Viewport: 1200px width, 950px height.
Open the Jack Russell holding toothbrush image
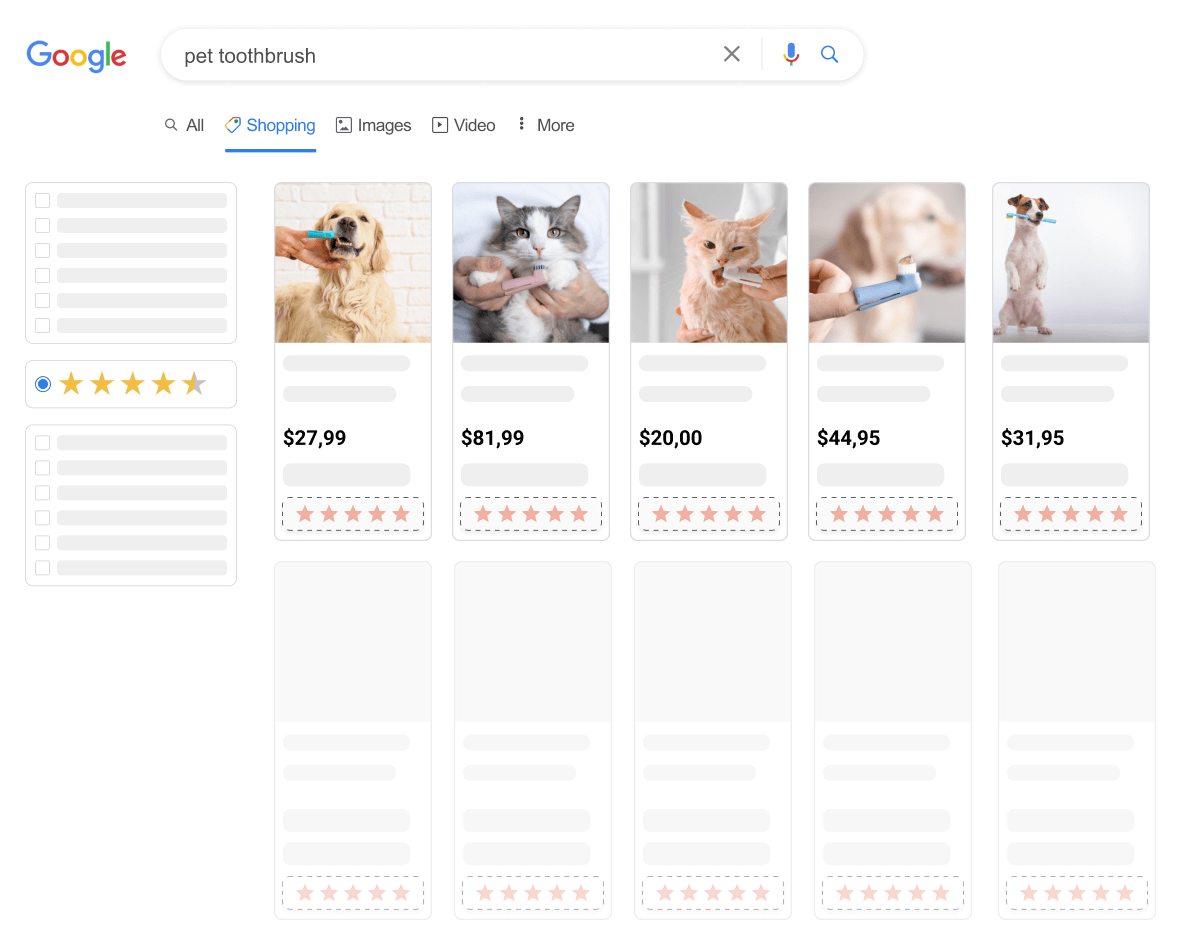coord(1071,263)
